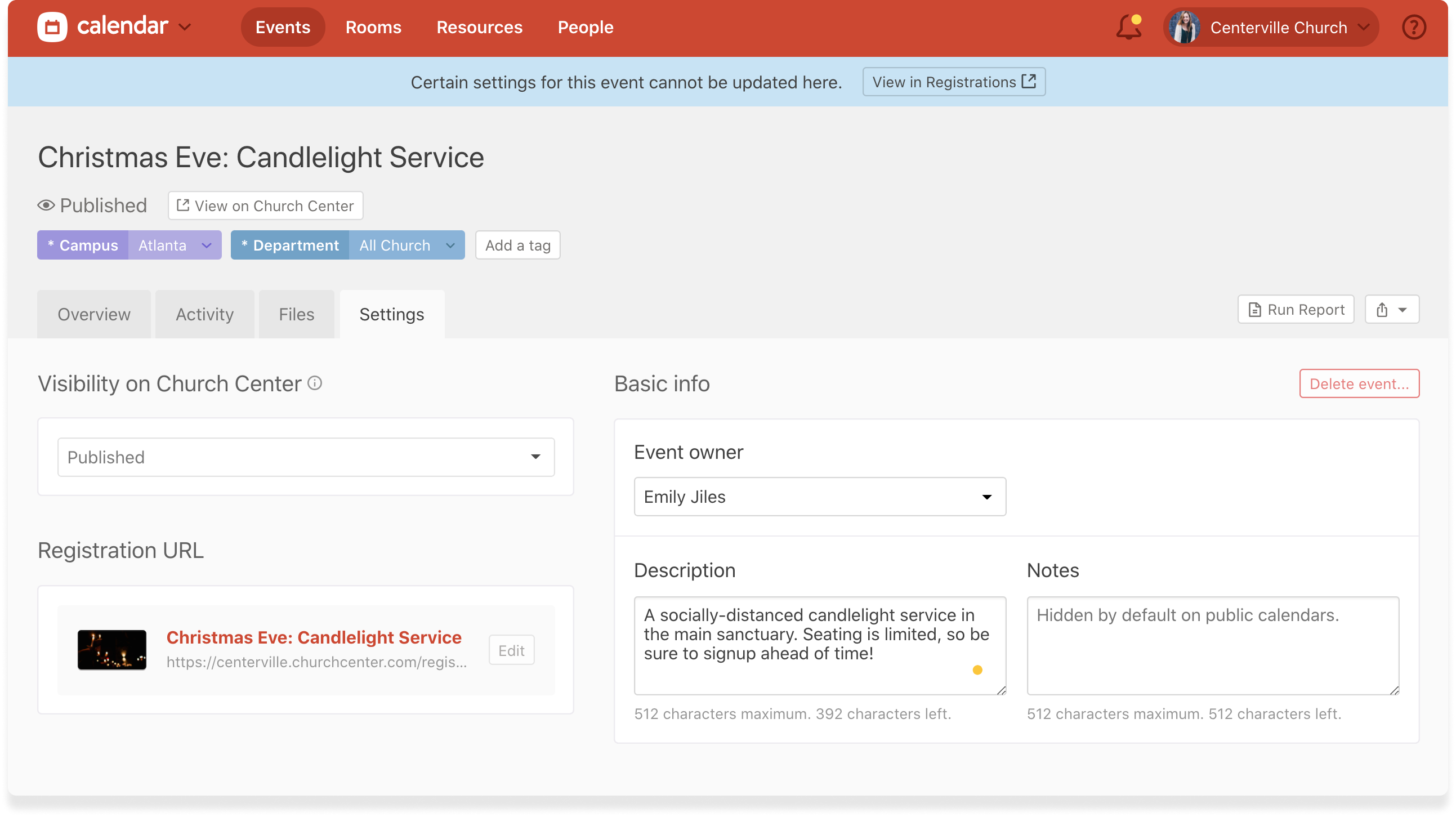
Task: Click the yellow dot in Description field
Action: pyautogui.click(x=977, y=670)
